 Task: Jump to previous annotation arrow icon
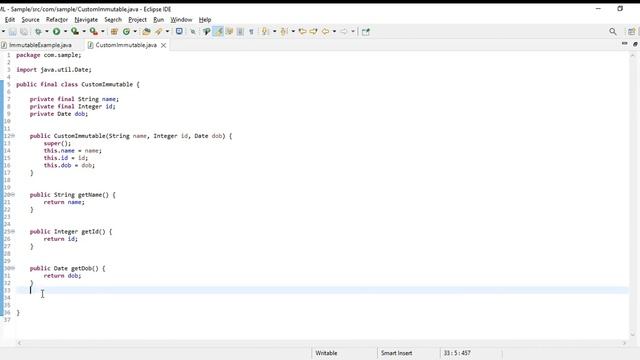click(284, 31)
